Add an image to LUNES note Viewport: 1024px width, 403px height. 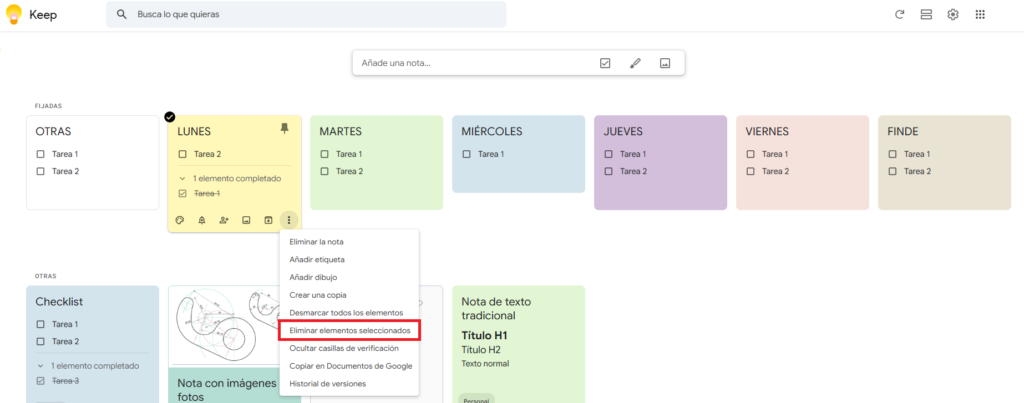(x=246, y=220)
